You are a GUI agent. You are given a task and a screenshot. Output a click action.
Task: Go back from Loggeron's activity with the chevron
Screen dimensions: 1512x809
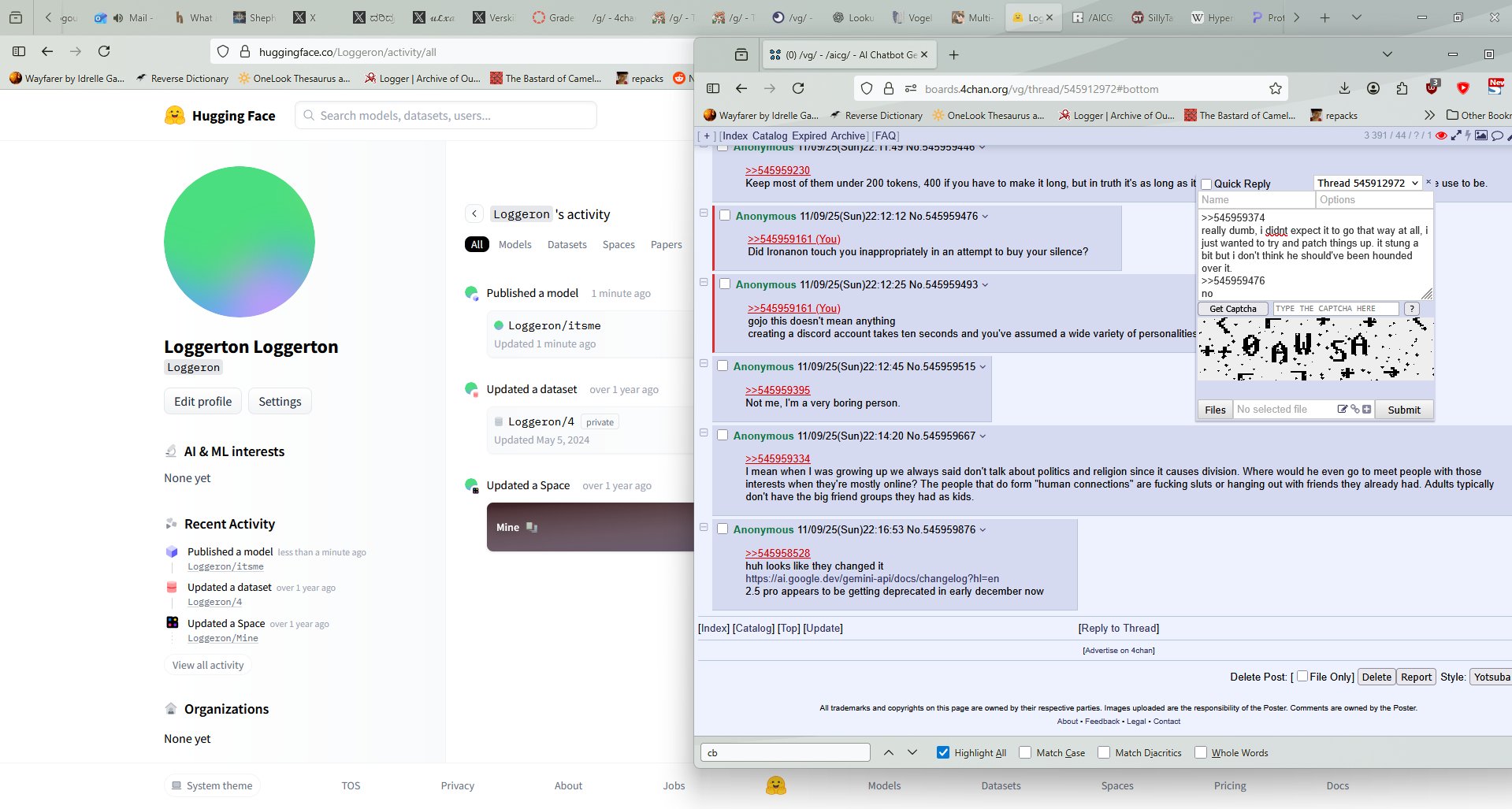tap(474, 213)
